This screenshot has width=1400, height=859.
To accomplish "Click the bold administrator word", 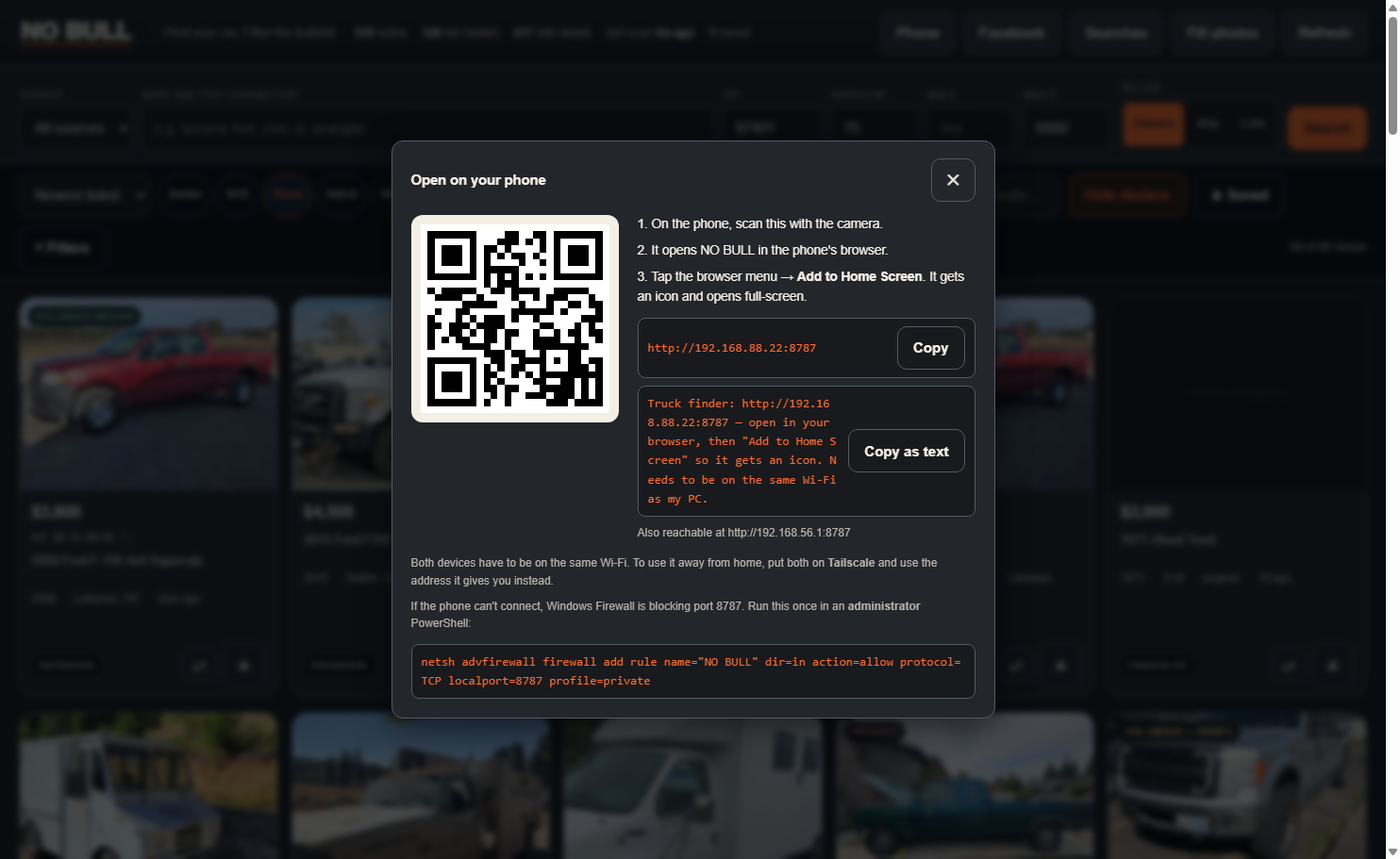I will (884, 606).
